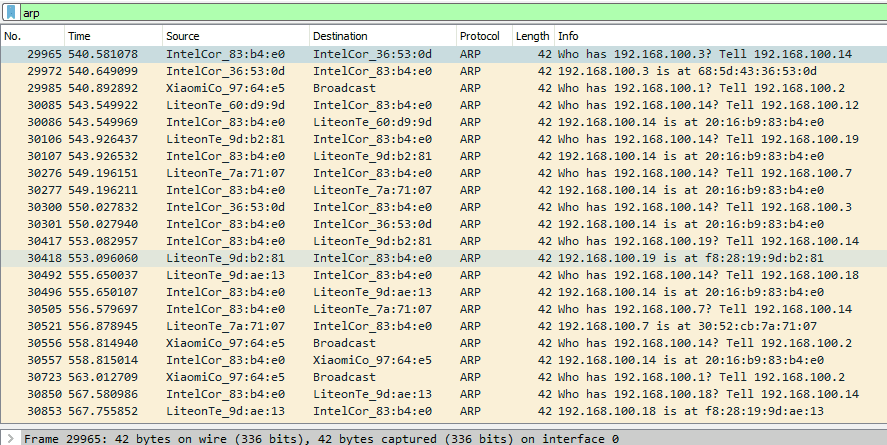Click the Info column header
Screen dimensions: 887x445
(700, 36)
